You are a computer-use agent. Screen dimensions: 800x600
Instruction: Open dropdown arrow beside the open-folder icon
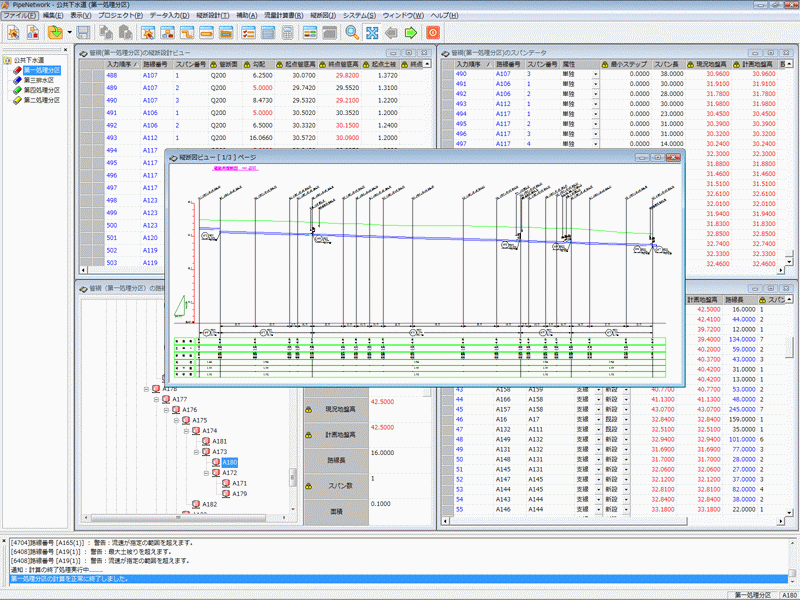(x=70, y=33)
